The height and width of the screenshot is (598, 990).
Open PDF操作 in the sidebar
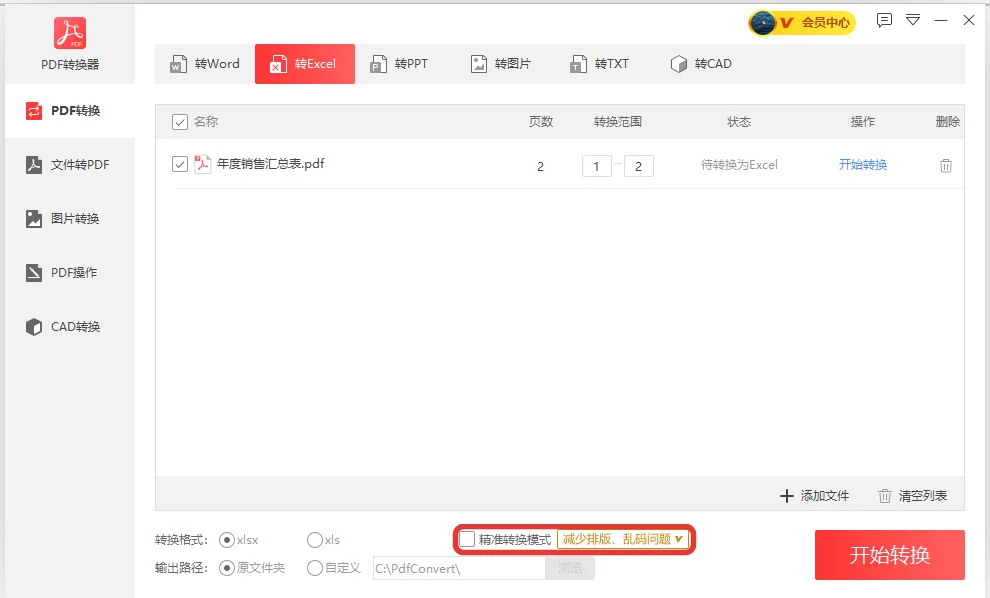pyautogui.click(x=70, y=273)
